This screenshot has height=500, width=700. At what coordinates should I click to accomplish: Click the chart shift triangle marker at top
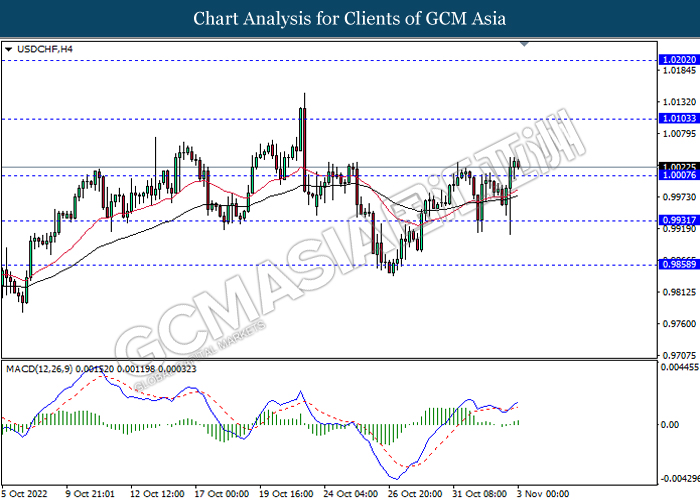[x=525, y=44]
